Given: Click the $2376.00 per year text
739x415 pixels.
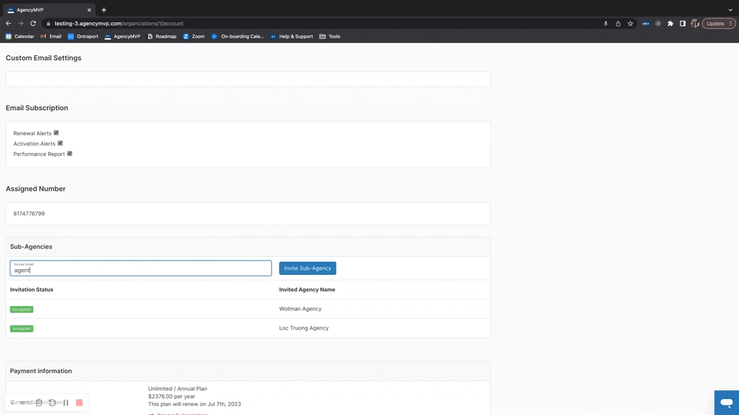Looking at the screenshot, I should (172, 397).
